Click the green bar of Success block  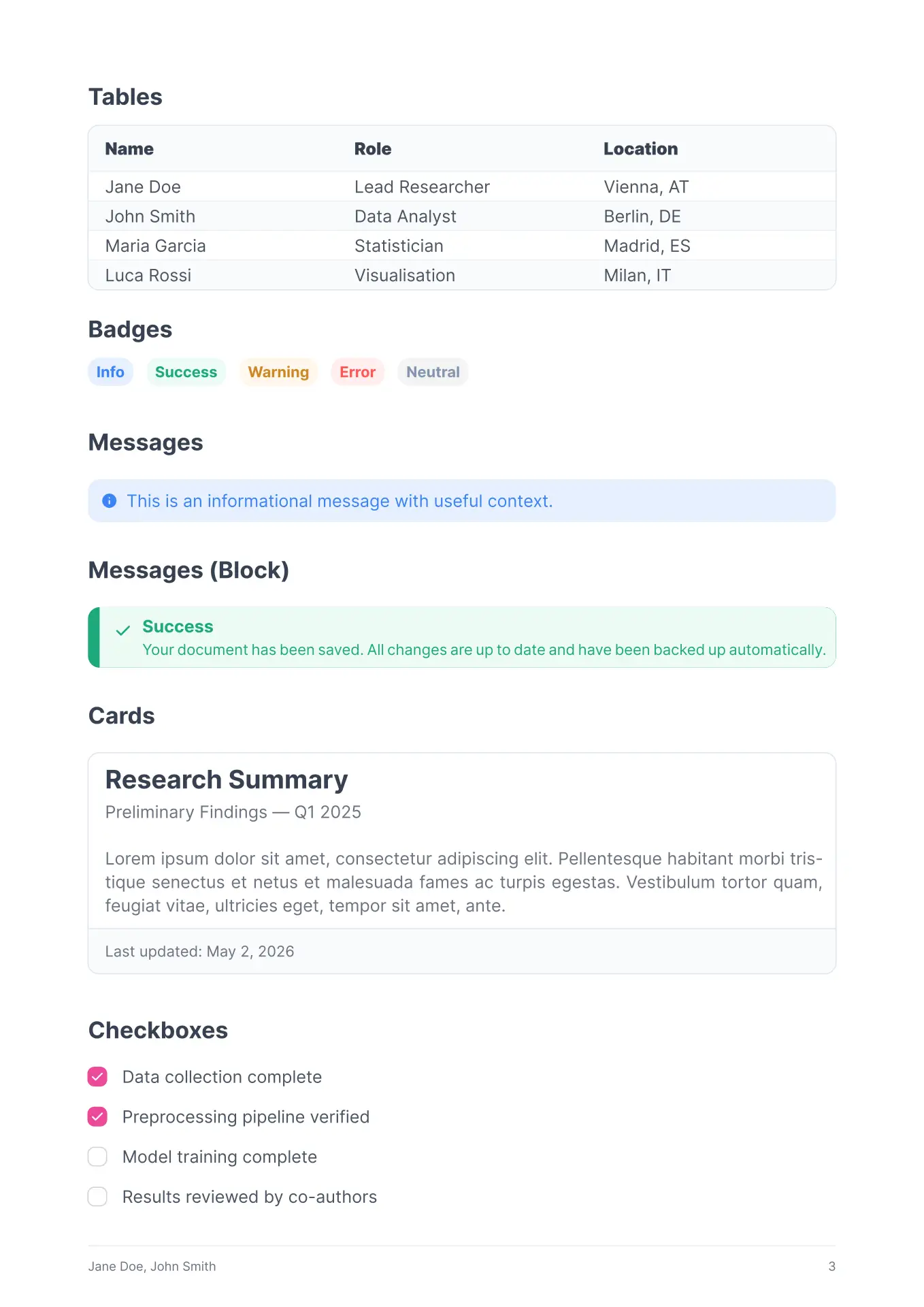[x=94, y=637]
